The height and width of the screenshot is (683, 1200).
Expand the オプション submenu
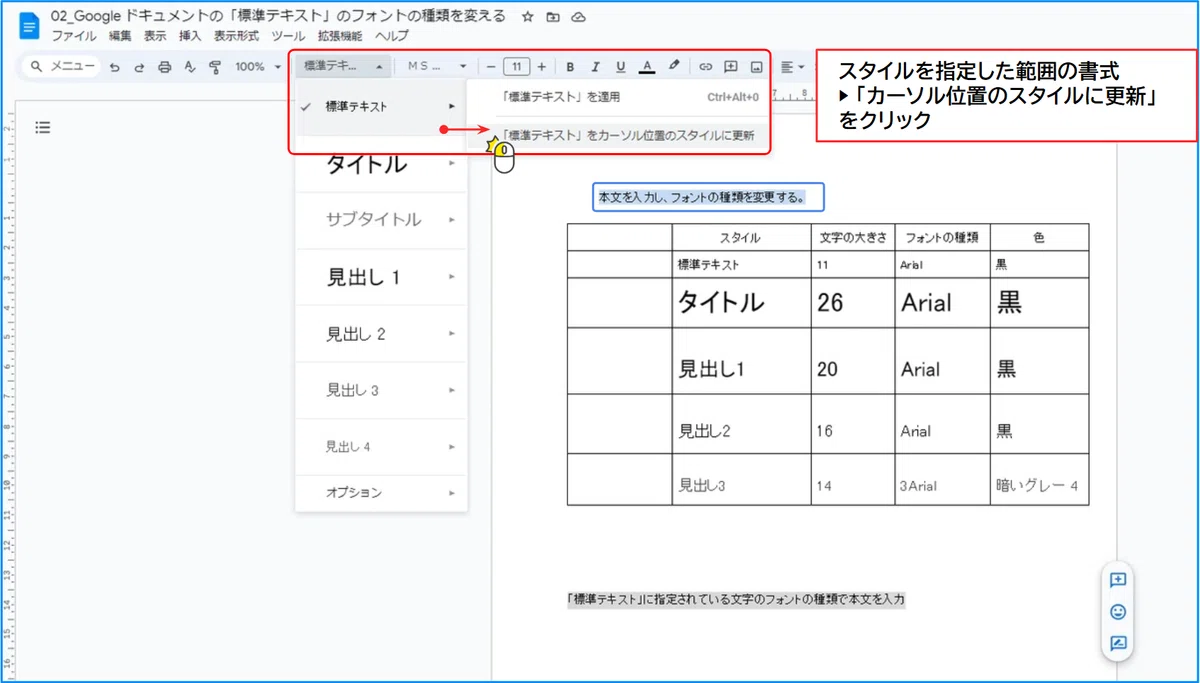pyautogui.click(x=452, y=493)
